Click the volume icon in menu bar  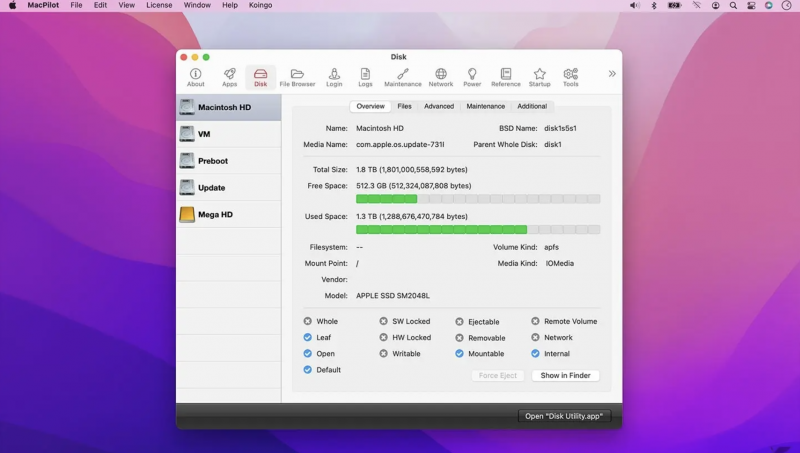tap(634, 5)
